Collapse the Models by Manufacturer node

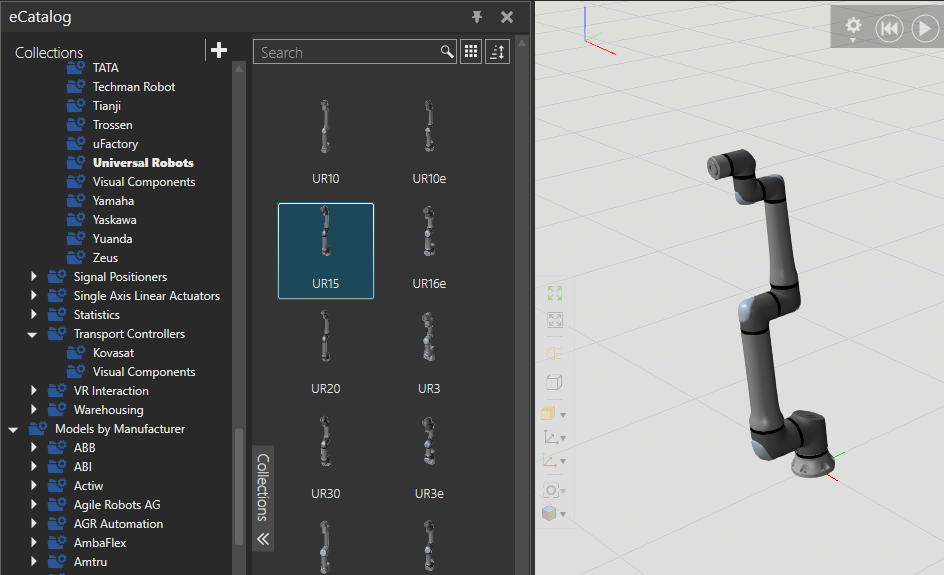point(13,429)
